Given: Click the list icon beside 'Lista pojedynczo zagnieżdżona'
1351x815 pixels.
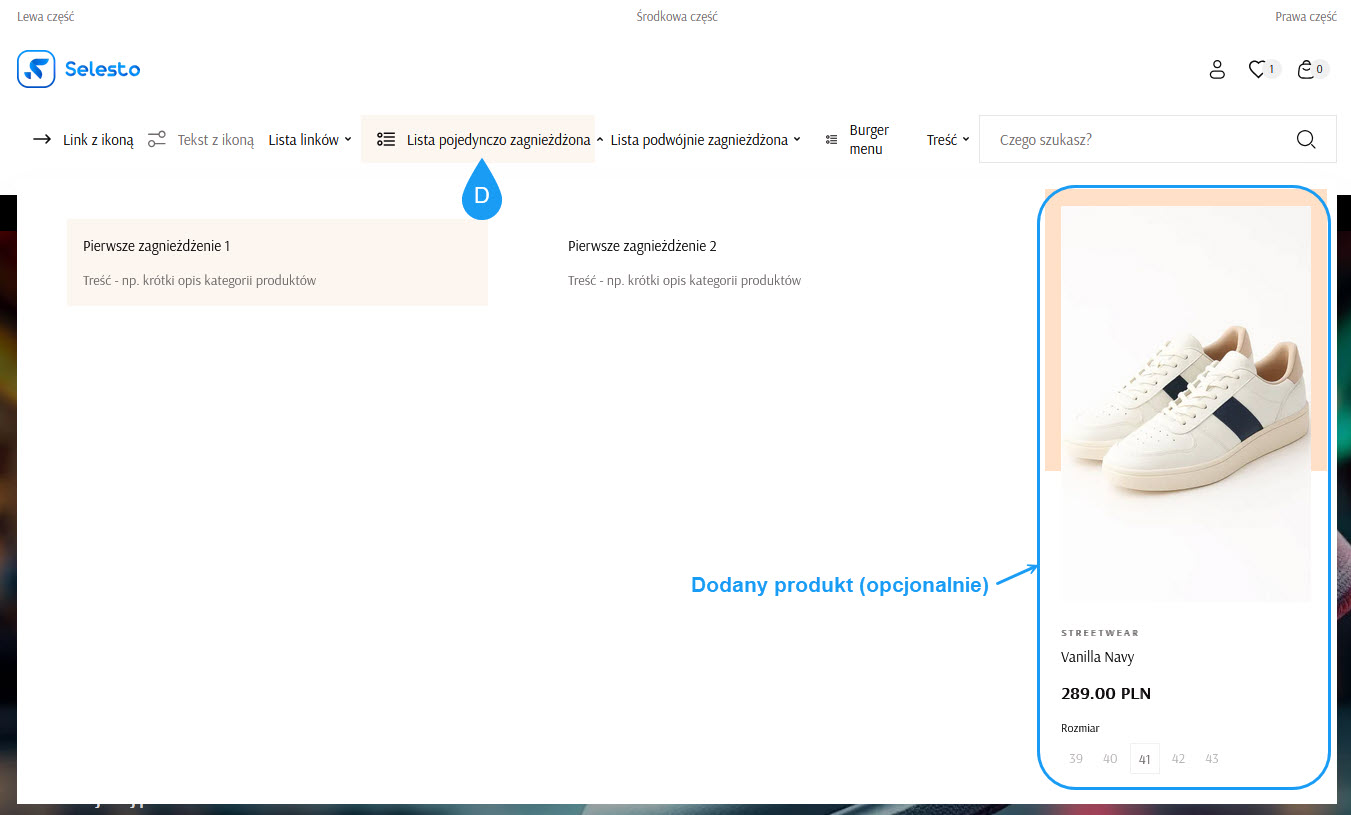Looking at the screenshot, I should [386, 139].
